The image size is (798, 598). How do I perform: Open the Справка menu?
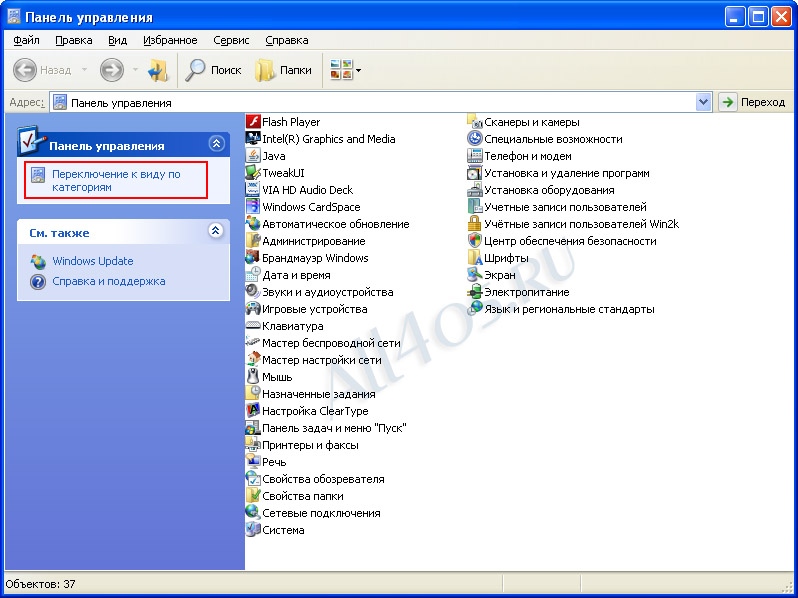click(x=287, y=40)
